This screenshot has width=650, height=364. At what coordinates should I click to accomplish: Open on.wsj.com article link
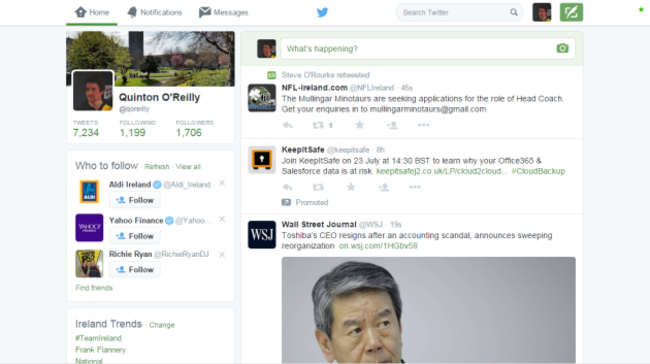pyautogui.click(x=378, y=246)
